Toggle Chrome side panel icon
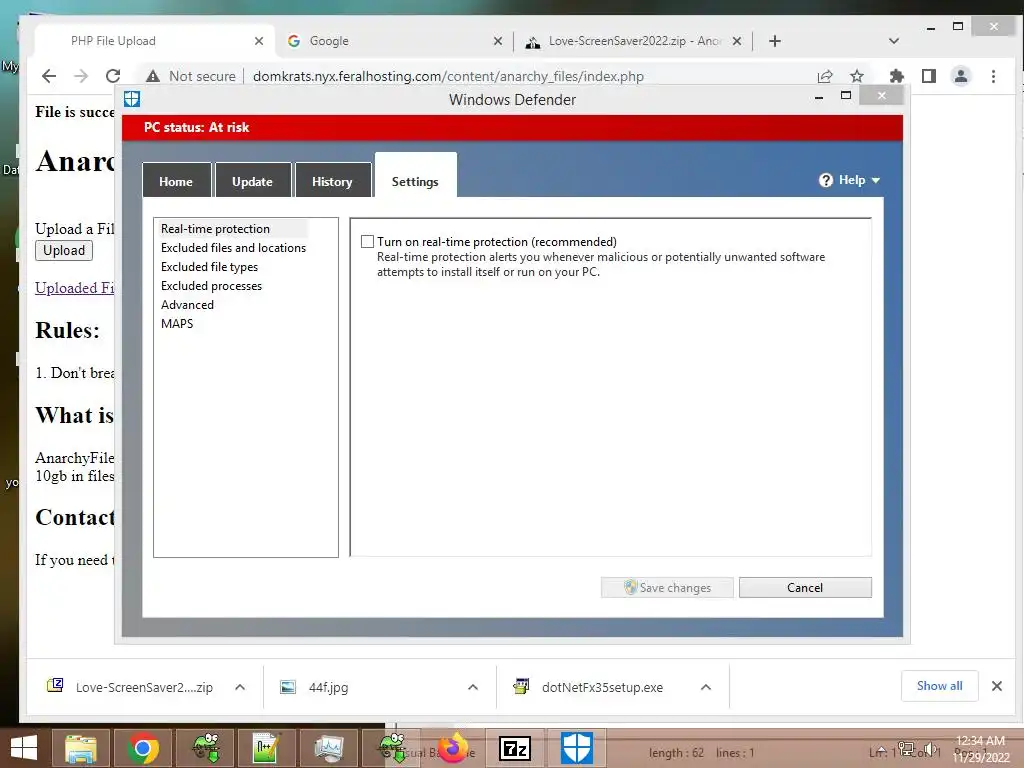 pos(929,76)
